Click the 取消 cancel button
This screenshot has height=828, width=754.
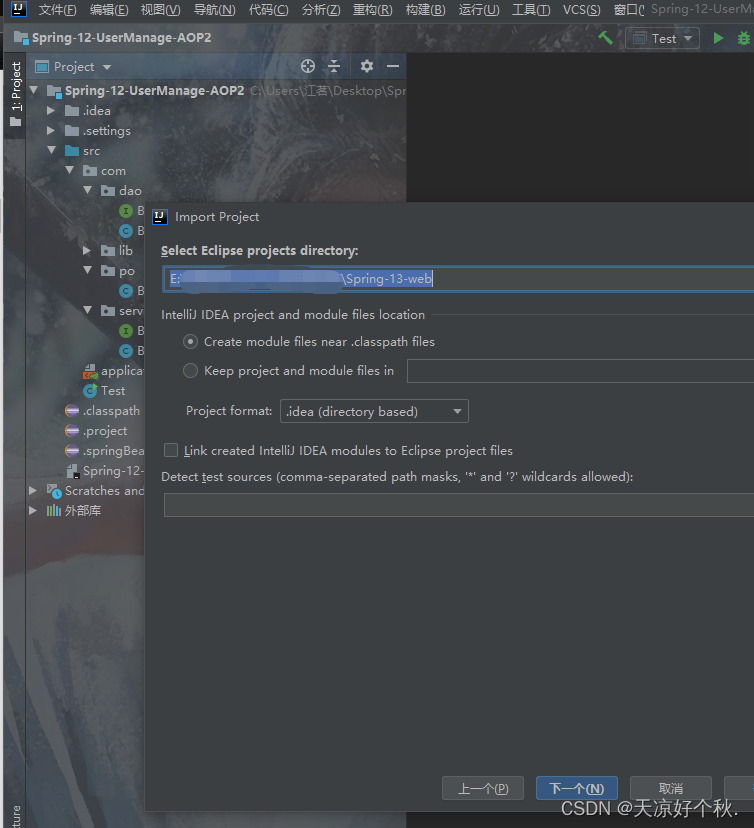pyautogui.click(x=671, y=788)
